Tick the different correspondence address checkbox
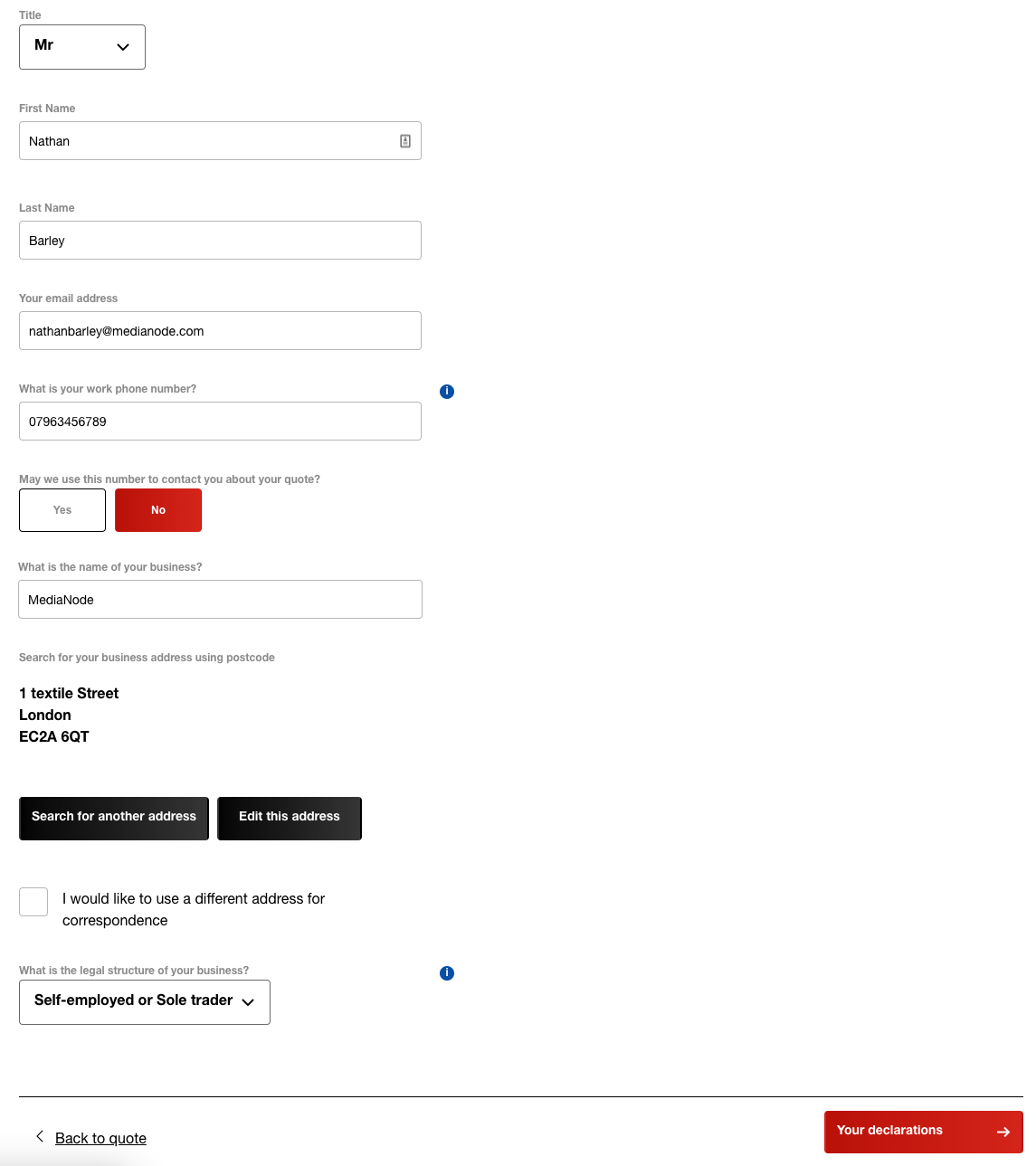This screenshot has width=1036, height=1166. (x=33, y=902)
